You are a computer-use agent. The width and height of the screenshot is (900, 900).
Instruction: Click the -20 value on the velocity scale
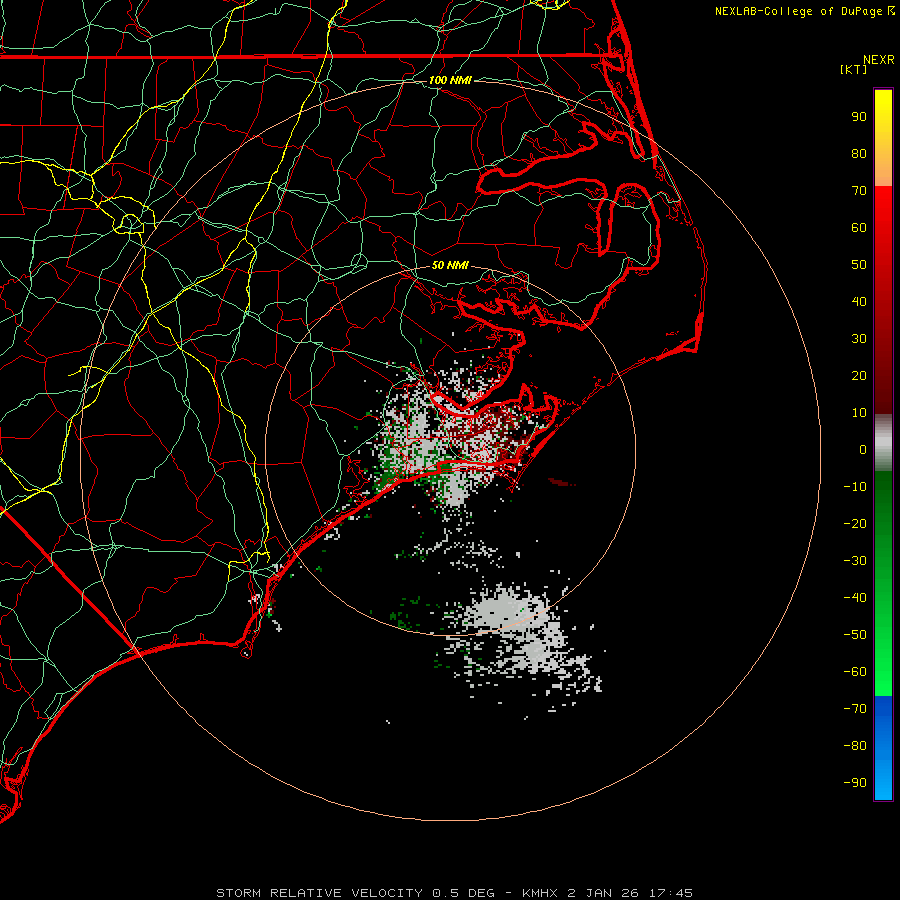pos(855,523)
